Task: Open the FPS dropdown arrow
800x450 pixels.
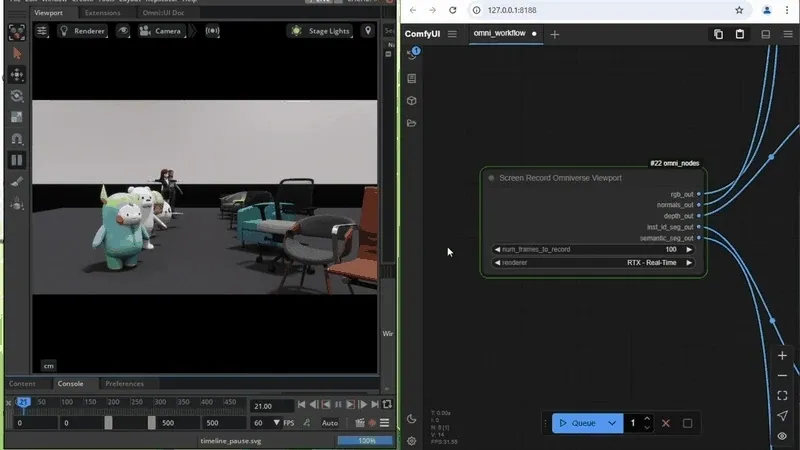Action: pyautogui.click(x=277, y=423)
